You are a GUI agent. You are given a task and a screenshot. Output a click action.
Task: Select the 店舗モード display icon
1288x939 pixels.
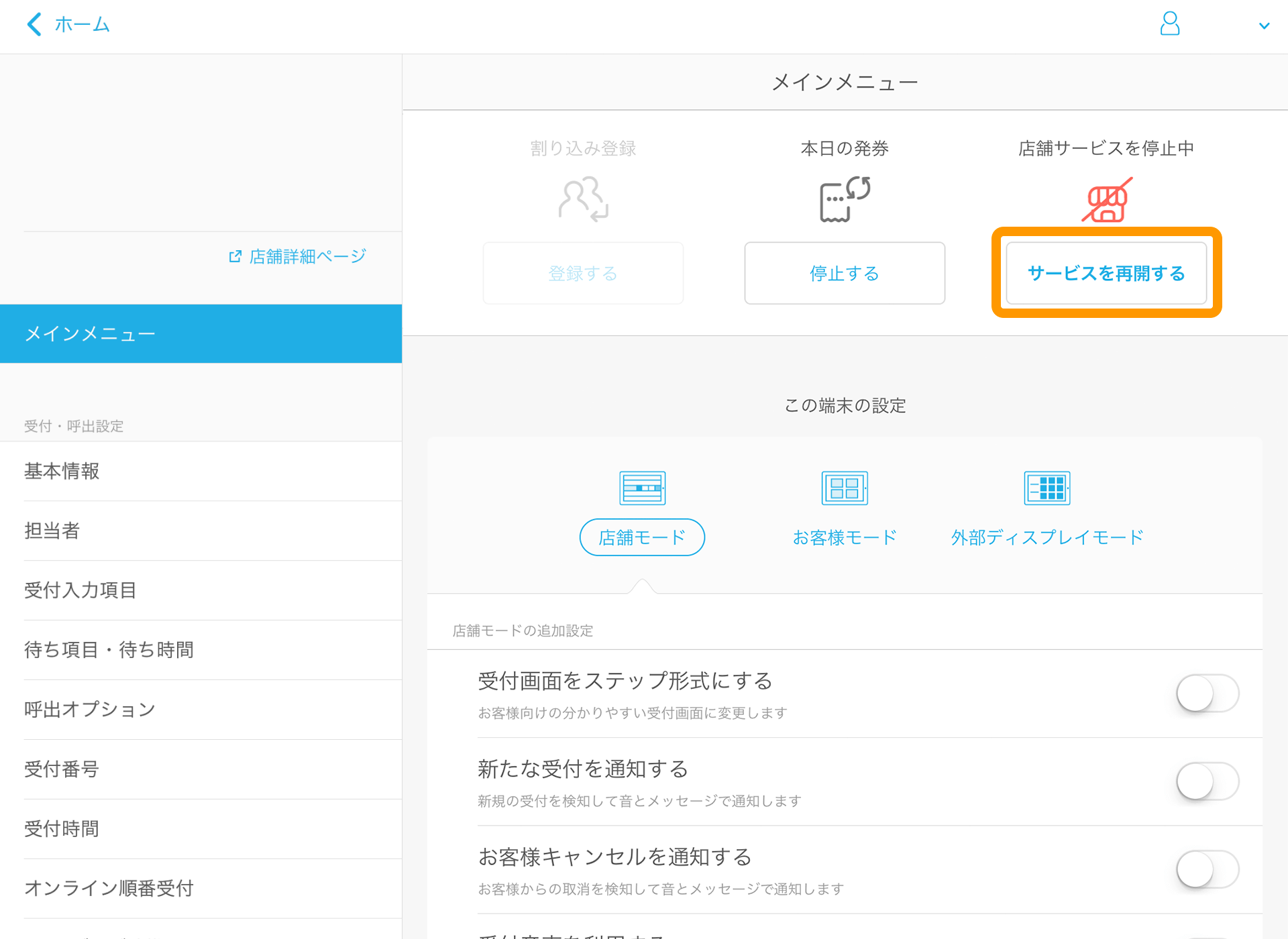point(641,488)
